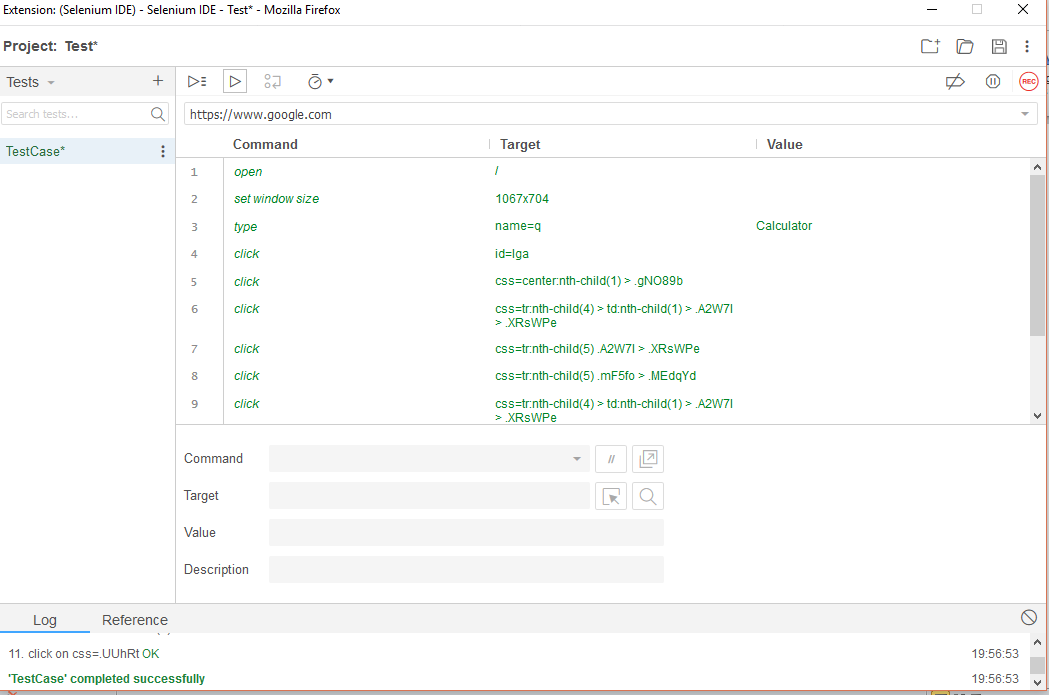Select the type command row
The width and height of the screenshot is (1049, 695).
605,227
